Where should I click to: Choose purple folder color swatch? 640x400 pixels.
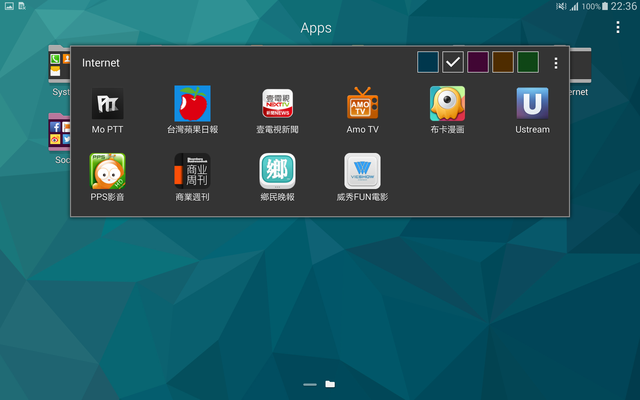tap(478, 62)
